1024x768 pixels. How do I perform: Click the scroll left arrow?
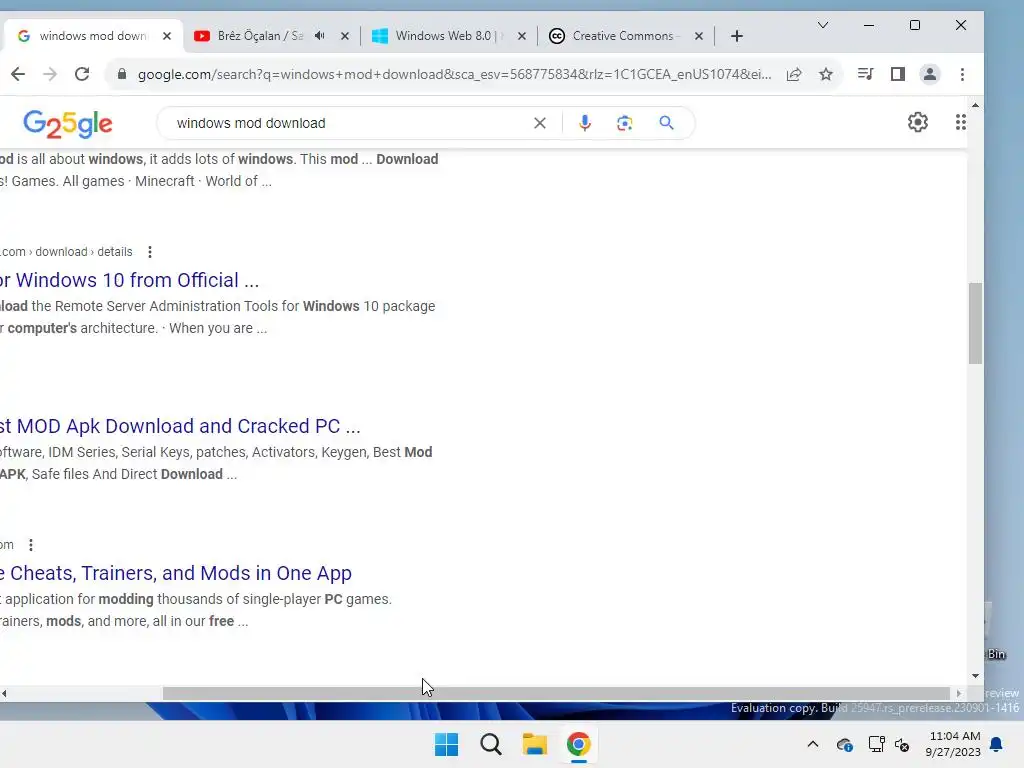[x=5, y=694]
